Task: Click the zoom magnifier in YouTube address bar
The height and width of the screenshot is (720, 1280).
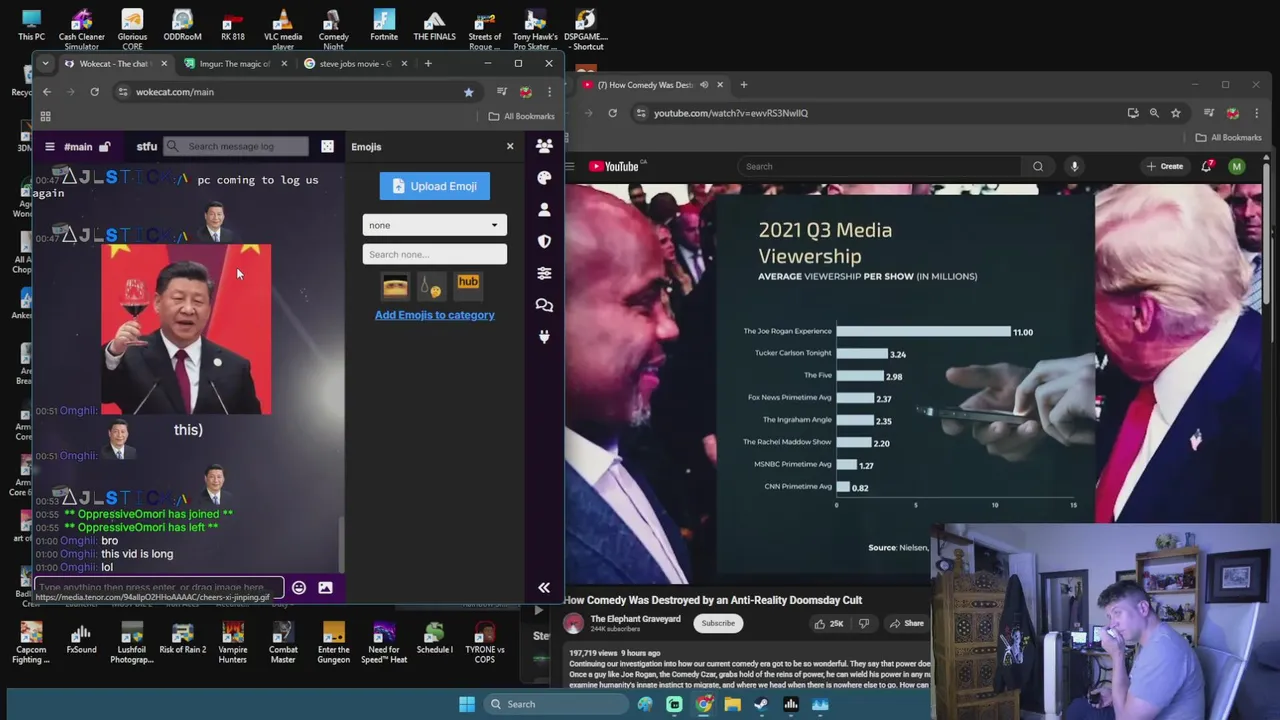Action: click(1154, 113)
